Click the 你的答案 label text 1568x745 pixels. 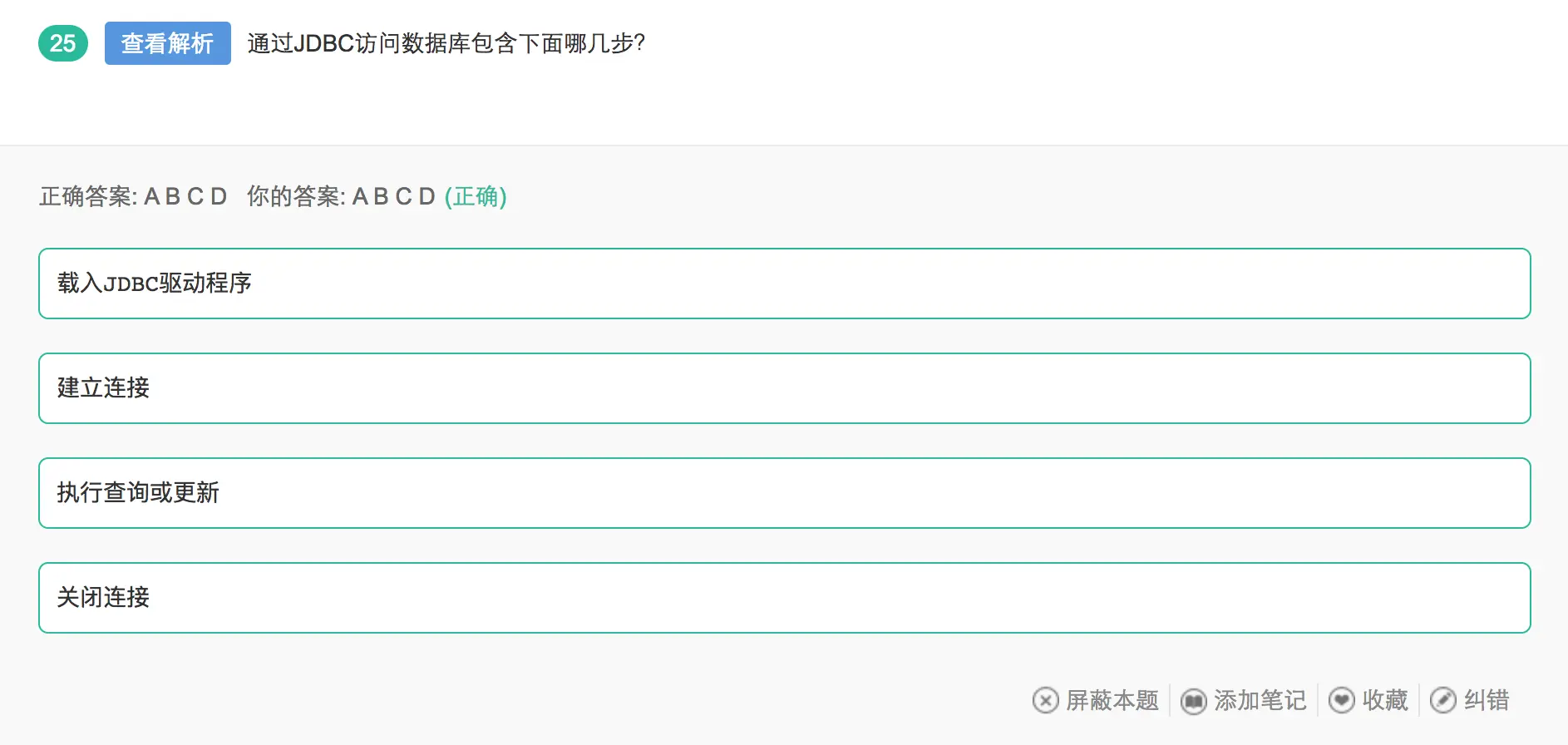coord(295,196)
